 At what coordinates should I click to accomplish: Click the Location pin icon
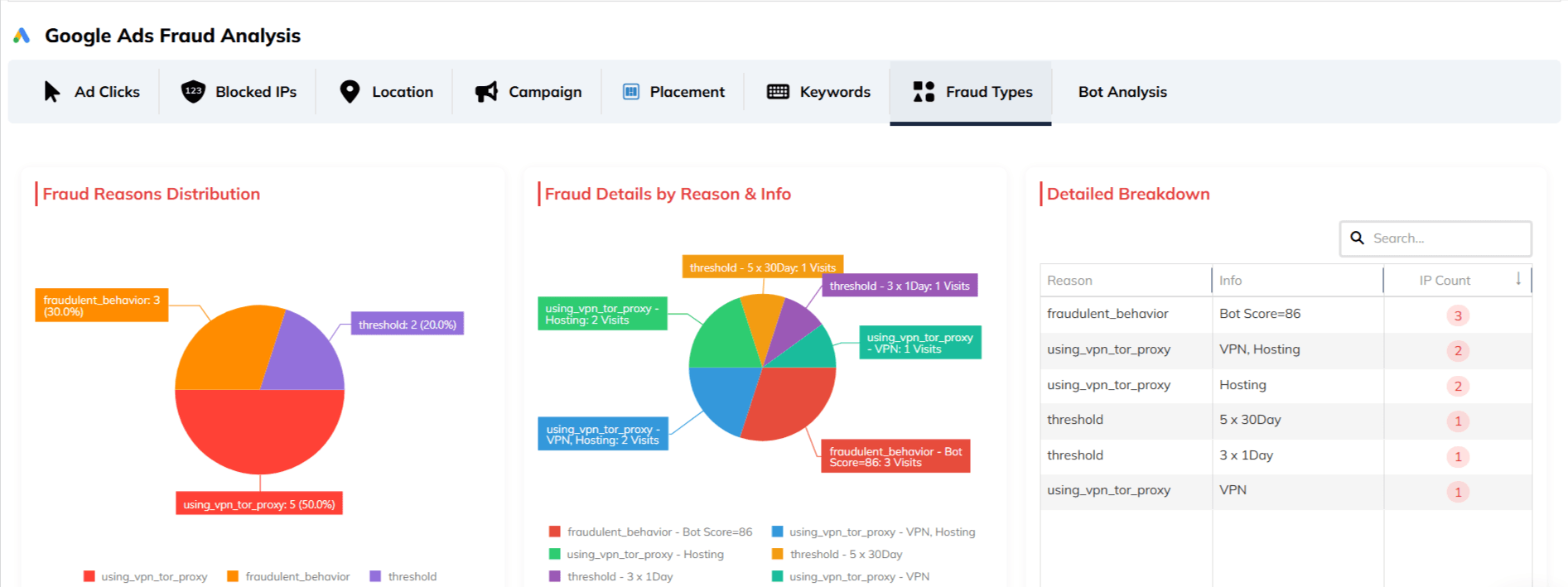coord(350,92)
